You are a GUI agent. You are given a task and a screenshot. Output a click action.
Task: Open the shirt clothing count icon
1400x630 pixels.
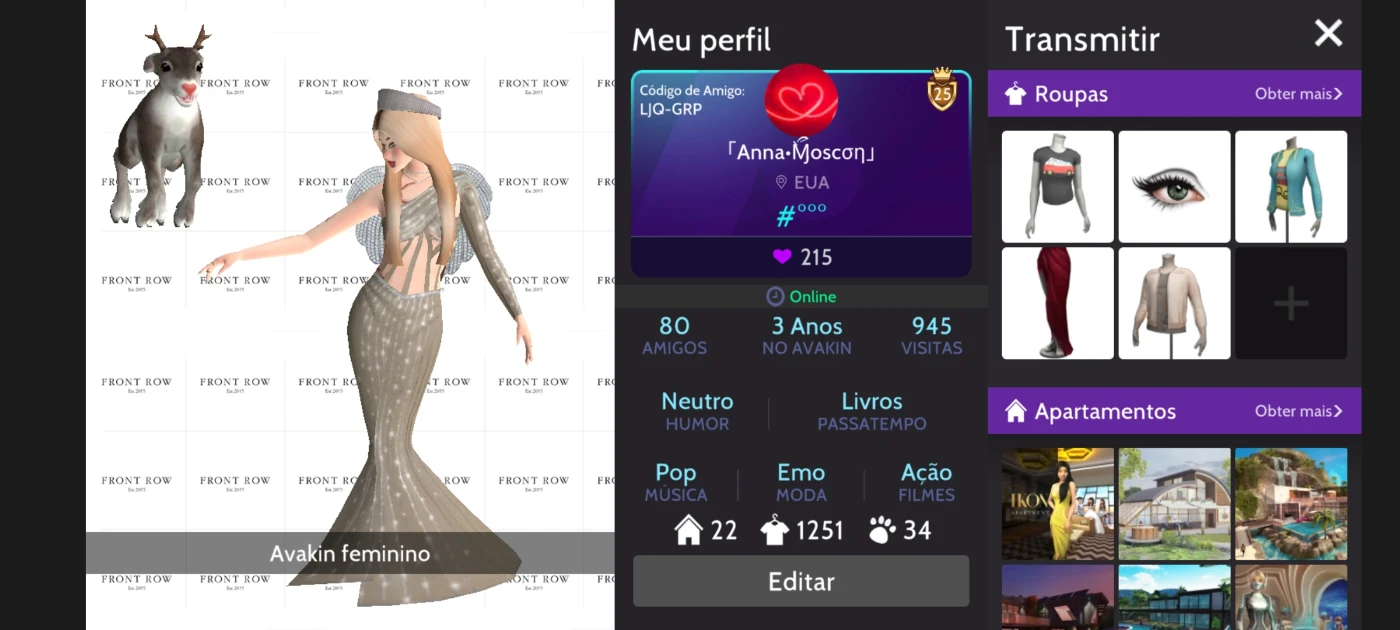(774, 530)
